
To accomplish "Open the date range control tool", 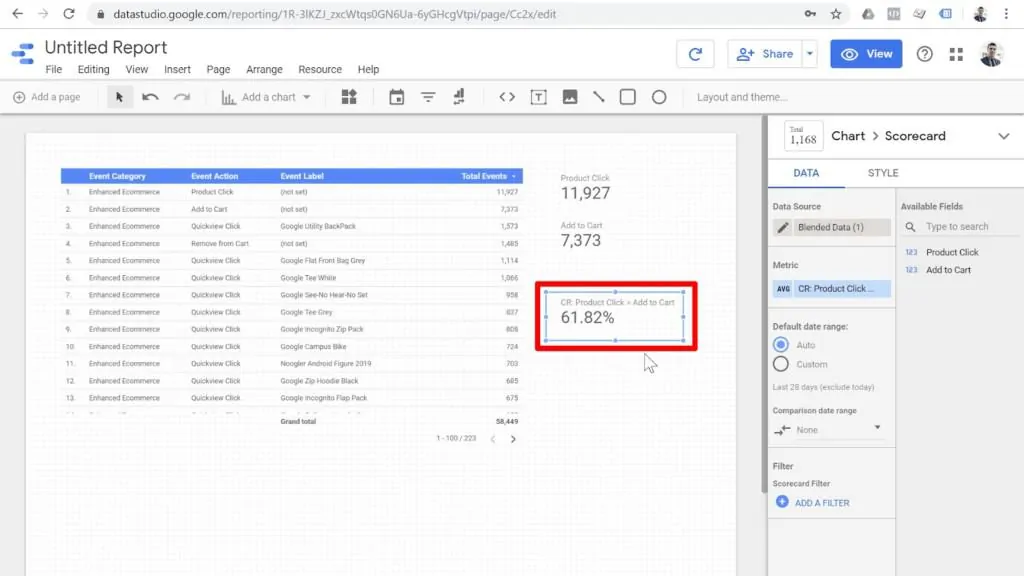I will (396, 97).
